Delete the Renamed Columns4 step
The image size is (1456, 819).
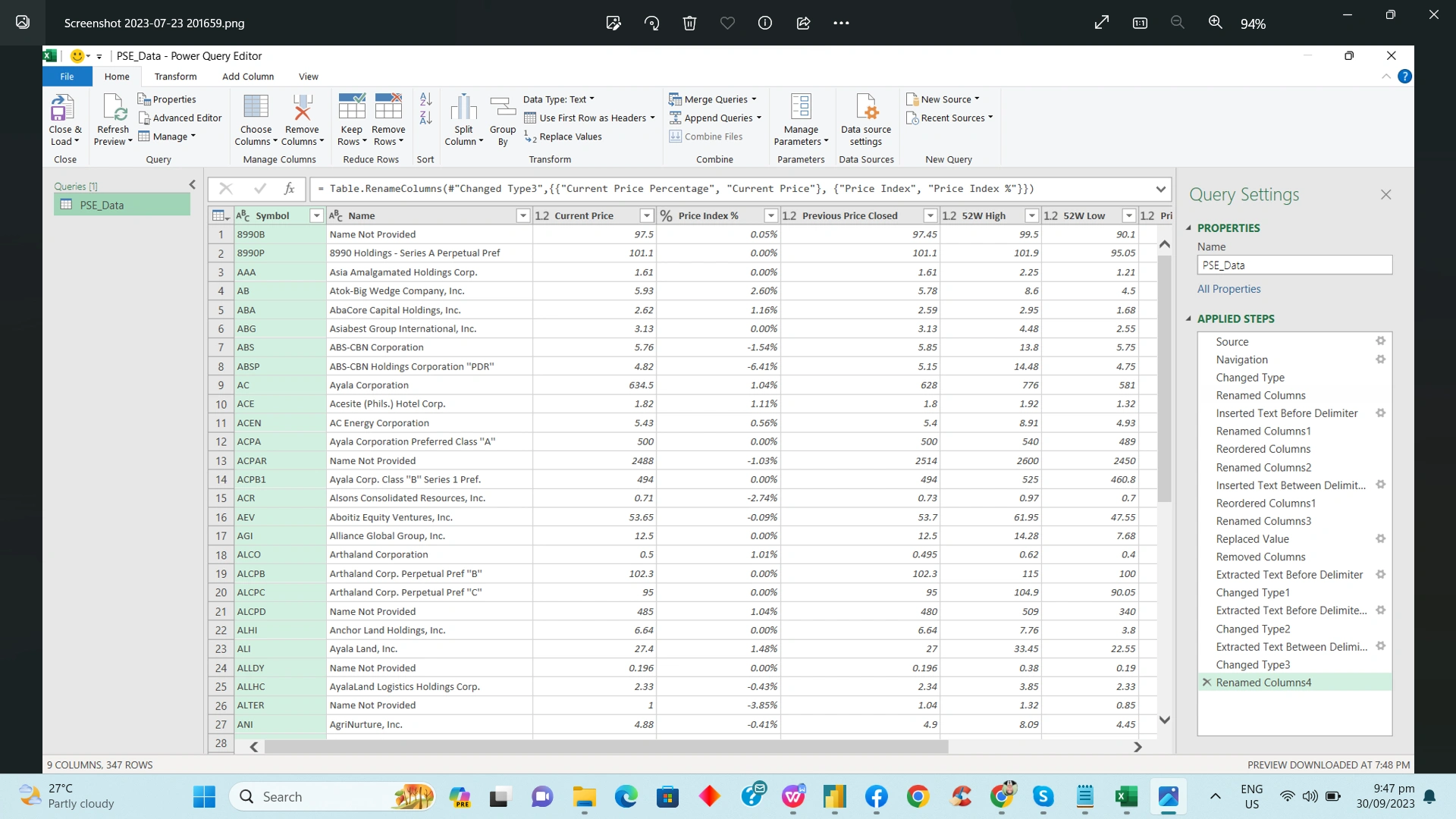click(1206, 682)
